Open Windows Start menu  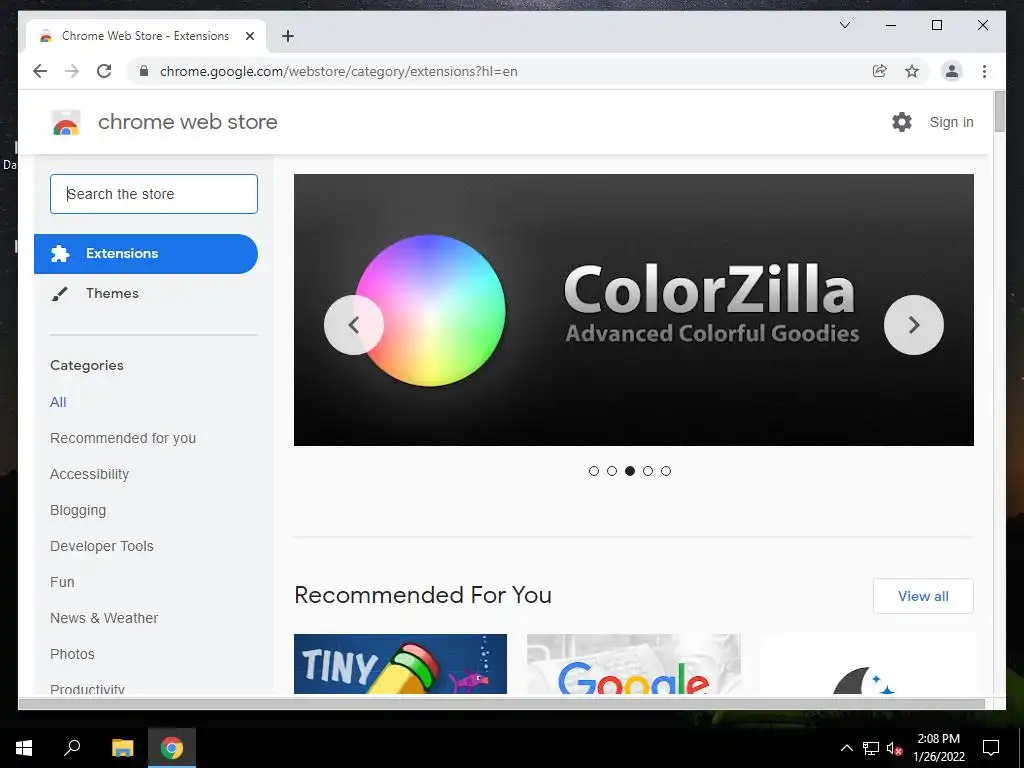tap(24, 748)
